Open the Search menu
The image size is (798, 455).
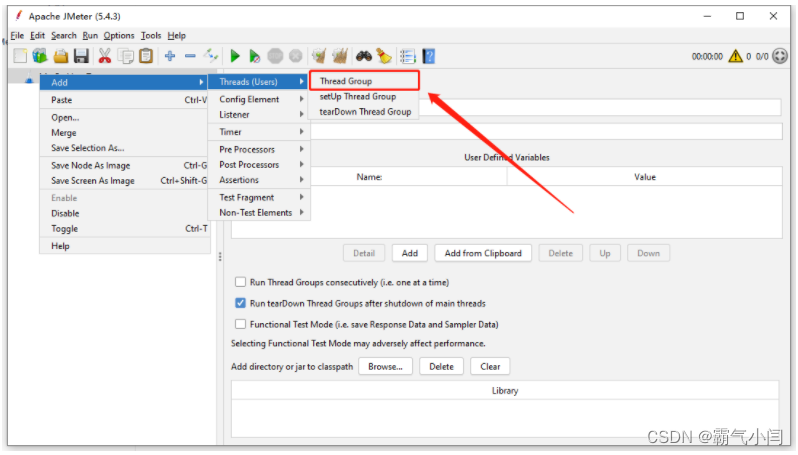tap(64, 36)
